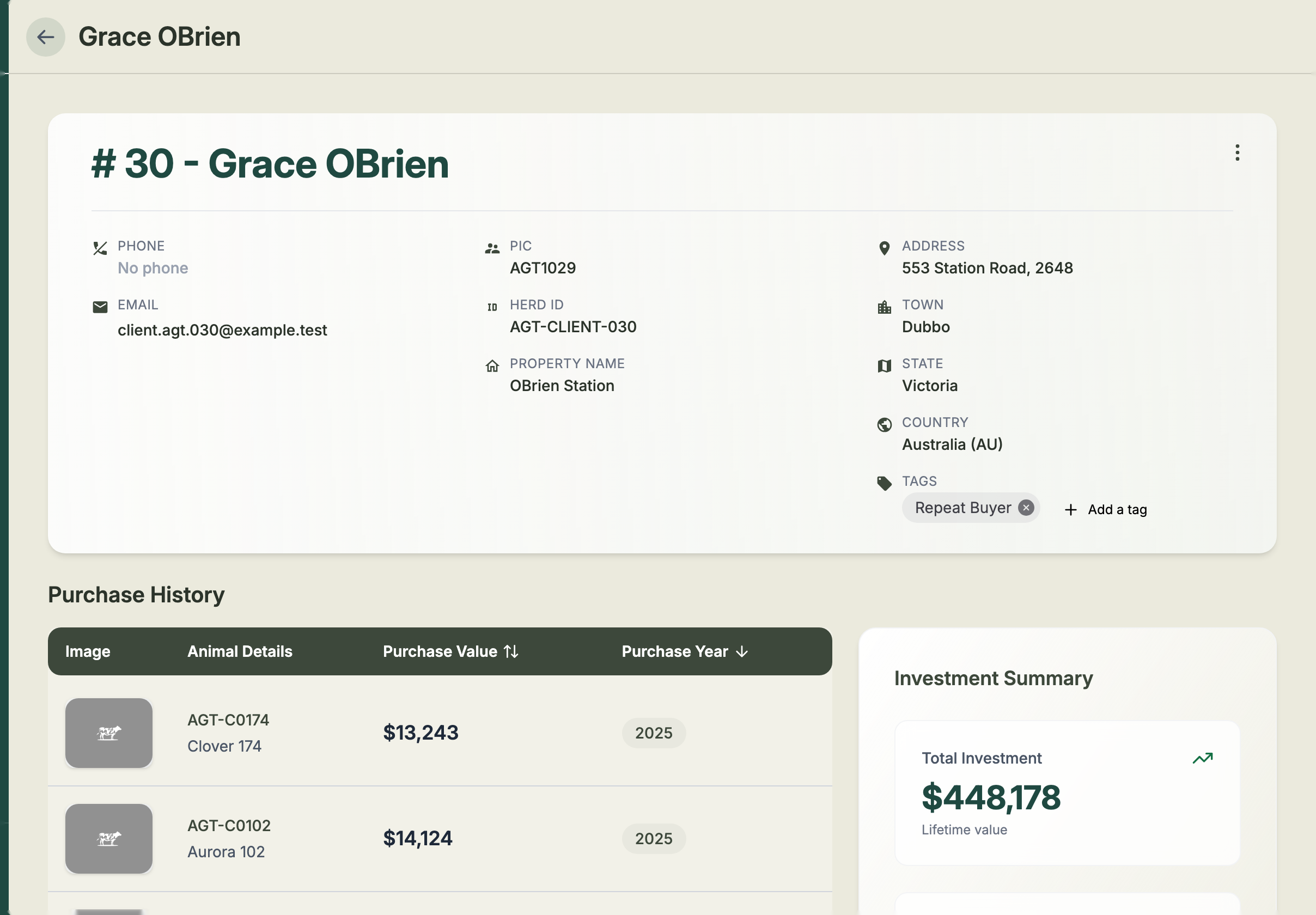Open the three-dot options menu
The image size is (1316, 915).
pos(1237,152)
